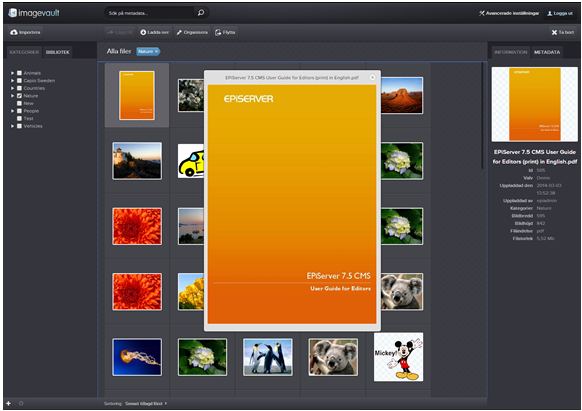Click Logga ut to sign out
This screenshot has width=582, height=411.
tap(560, 13)
